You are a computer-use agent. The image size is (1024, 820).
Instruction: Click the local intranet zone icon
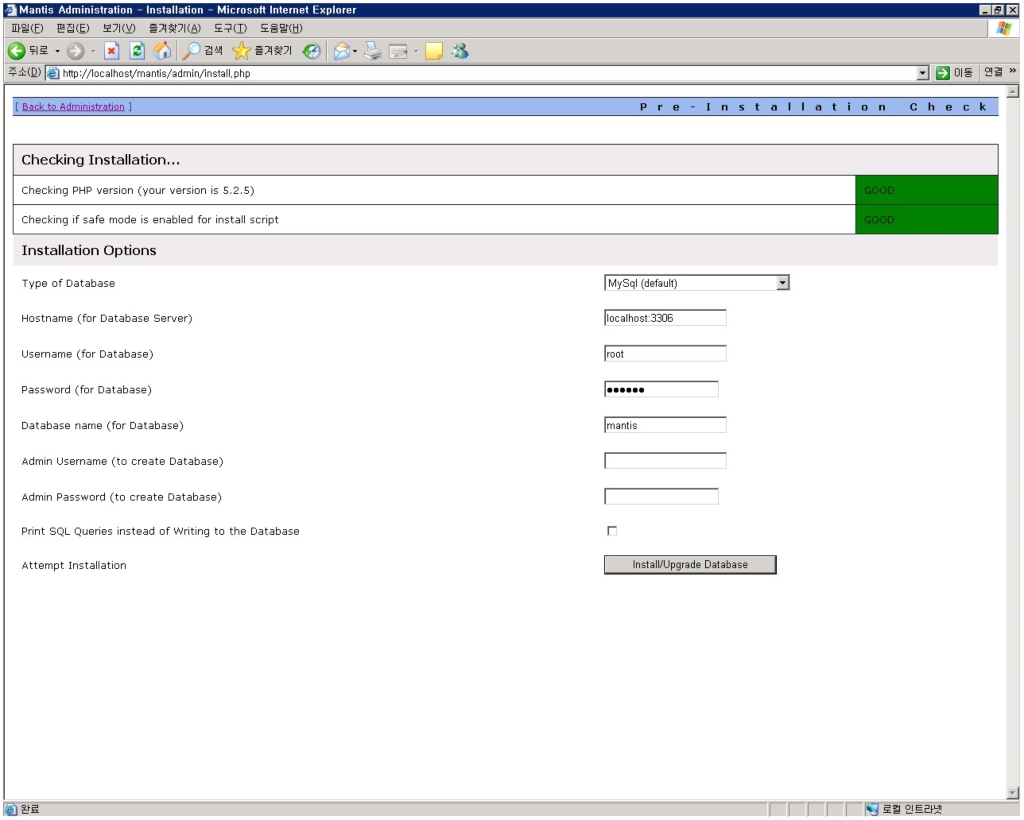pyautogui.click(x=872, y=810)
